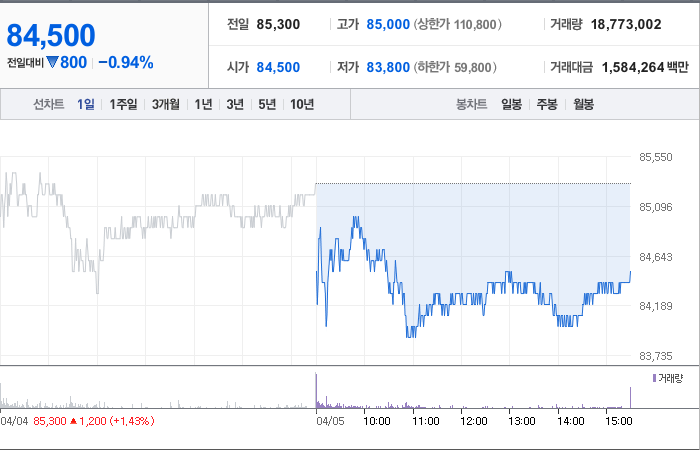The width and height of the screenshot is (700, 450).
Task: Click the tall opening volume bar at 04/05
Action: coord(317,391)
